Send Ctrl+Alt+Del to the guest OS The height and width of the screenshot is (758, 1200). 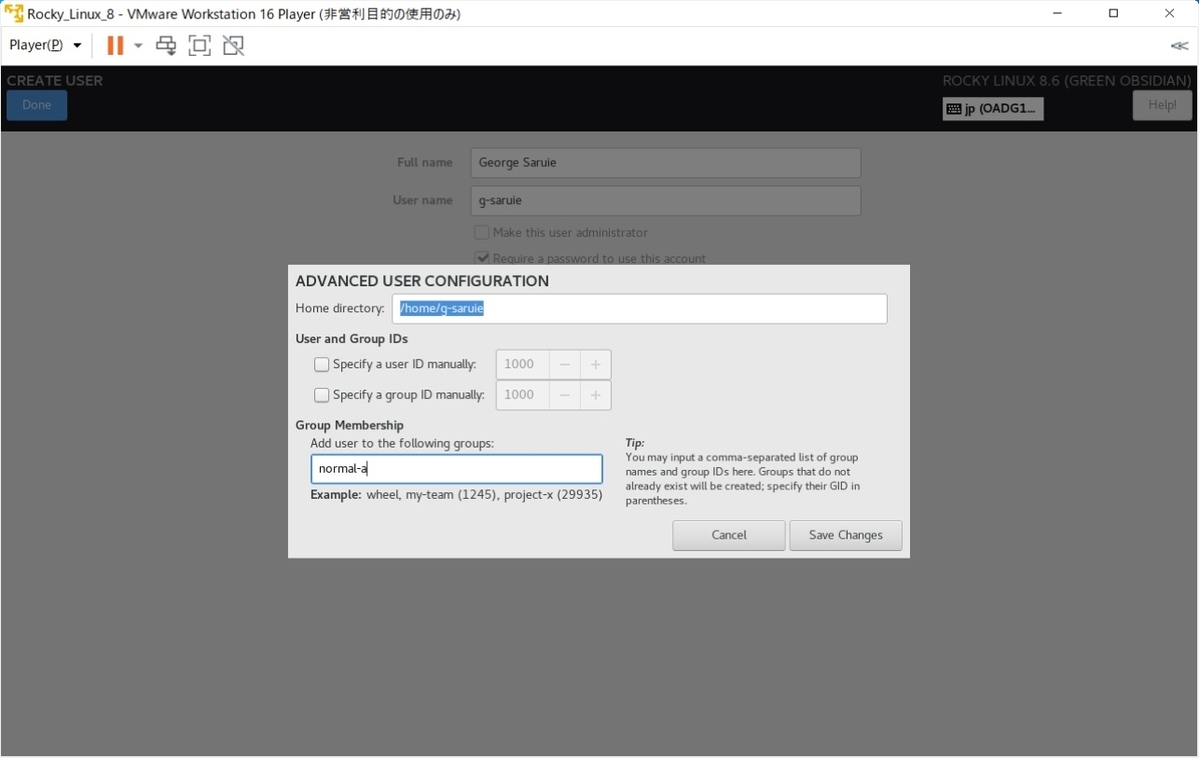tap(166, 45)
